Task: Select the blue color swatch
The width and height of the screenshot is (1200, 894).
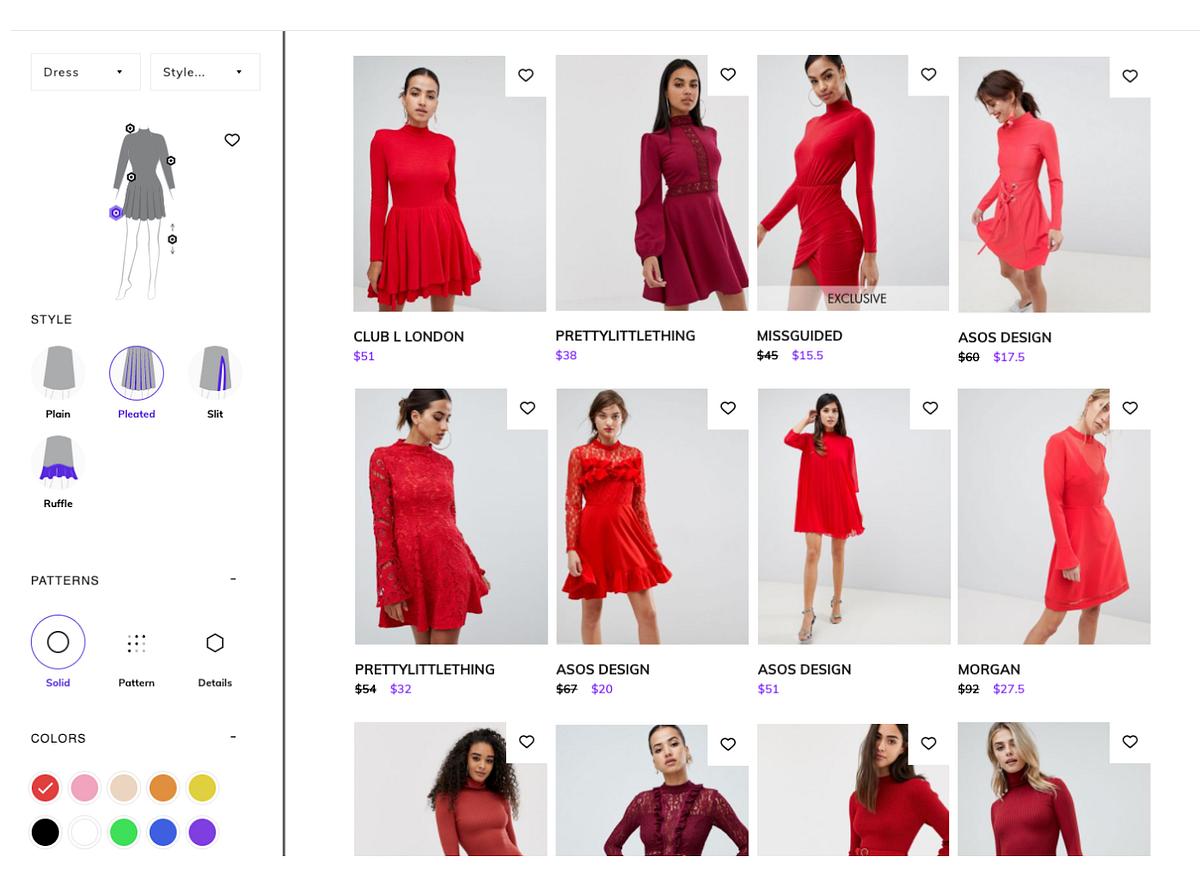Action: click(162, 831)
